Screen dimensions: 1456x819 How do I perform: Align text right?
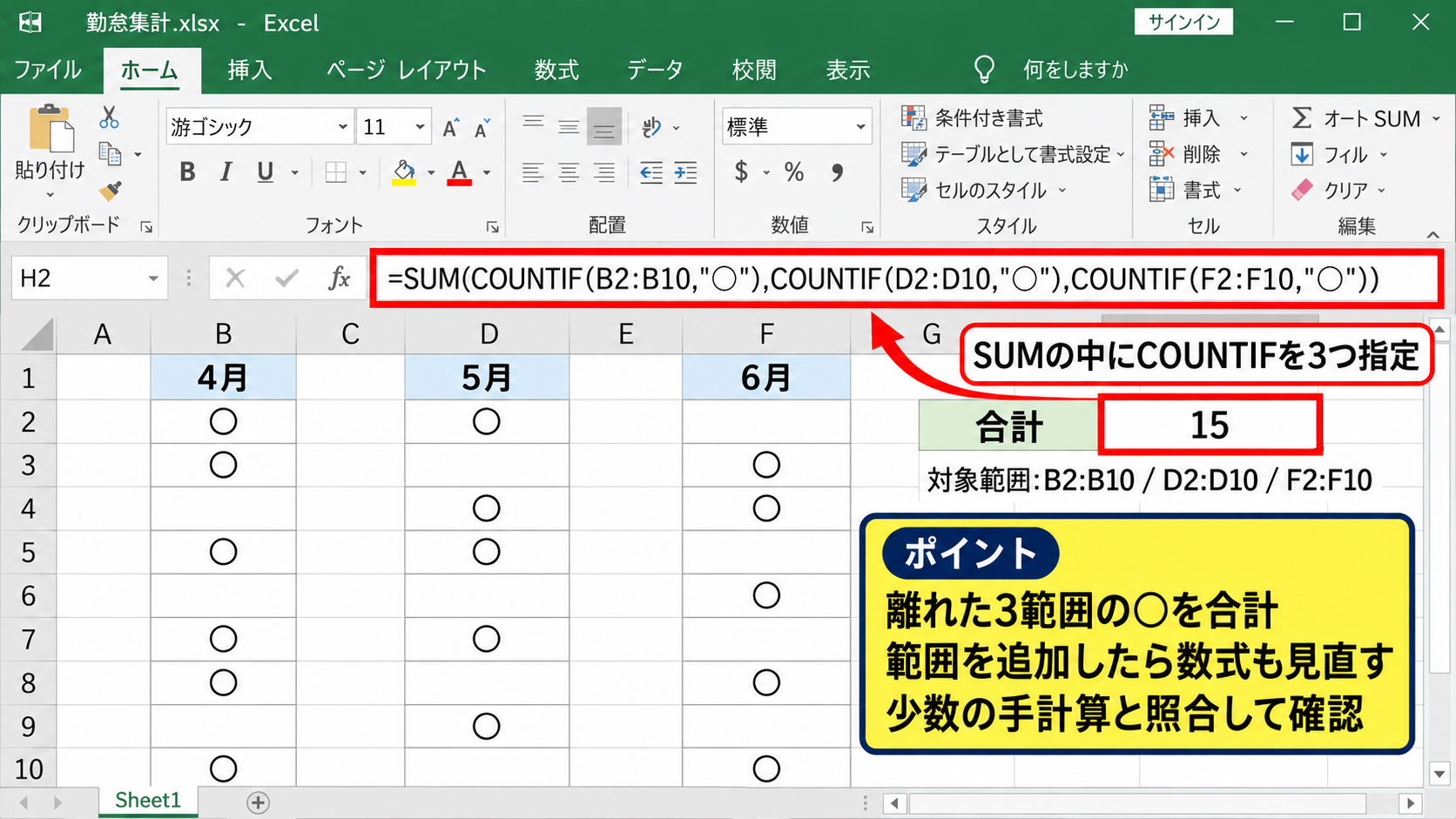click(604, 172)
